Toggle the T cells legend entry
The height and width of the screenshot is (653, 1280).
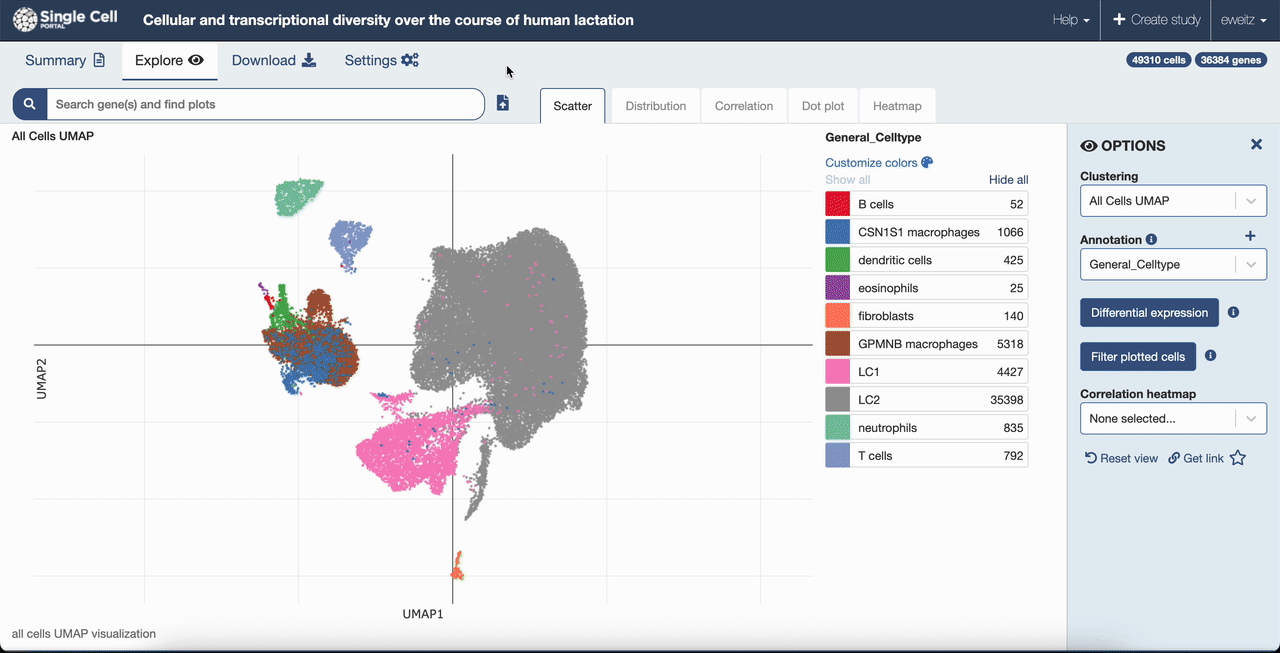pyautogui.click(x=926, y=456)
